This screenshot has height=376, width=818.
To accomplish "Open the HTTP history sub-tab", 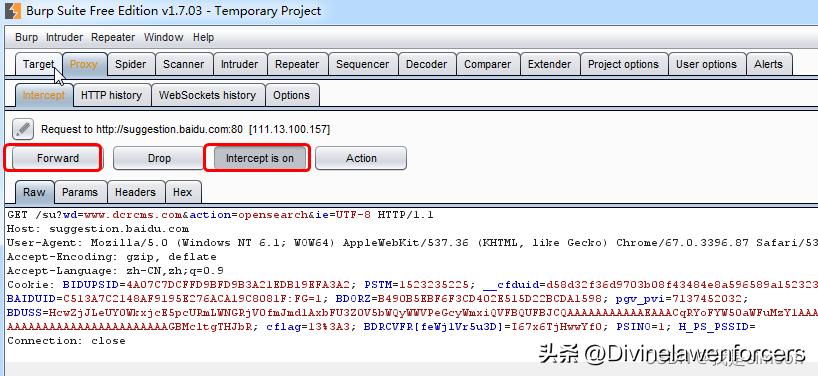I will pos(112,95).
